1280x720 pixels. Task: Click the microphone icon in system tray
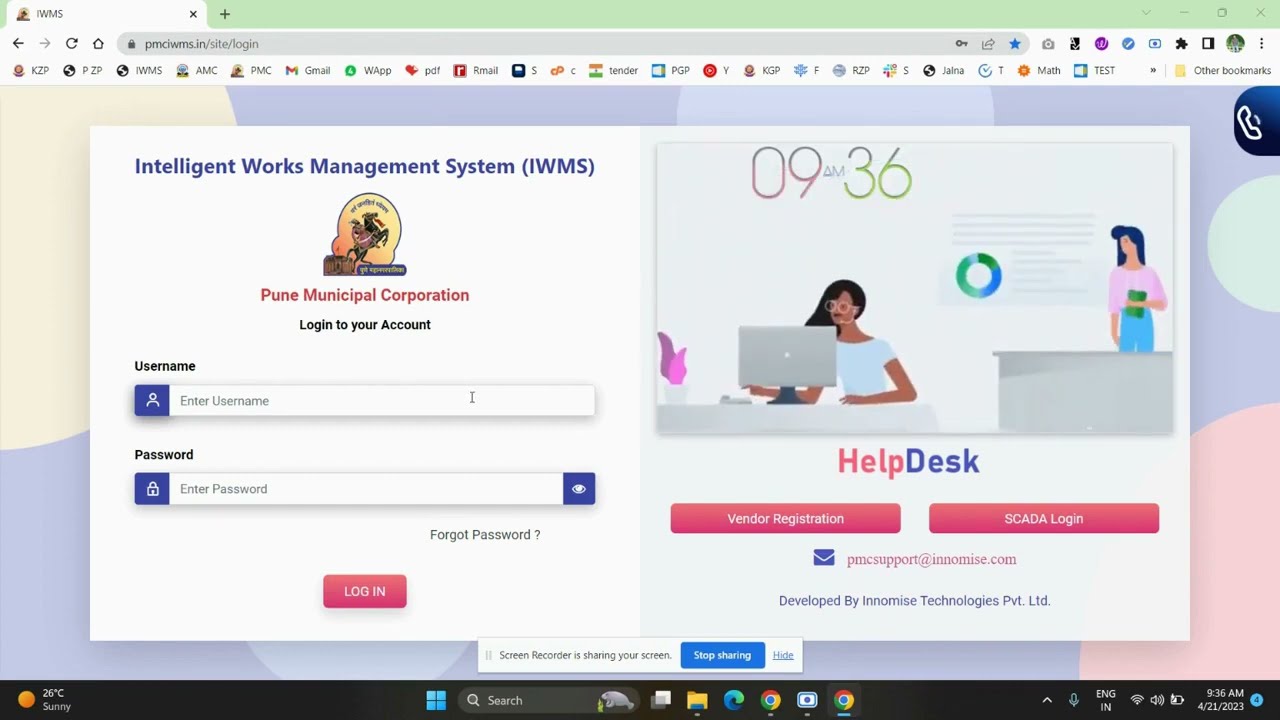(x=1074, y=700)
